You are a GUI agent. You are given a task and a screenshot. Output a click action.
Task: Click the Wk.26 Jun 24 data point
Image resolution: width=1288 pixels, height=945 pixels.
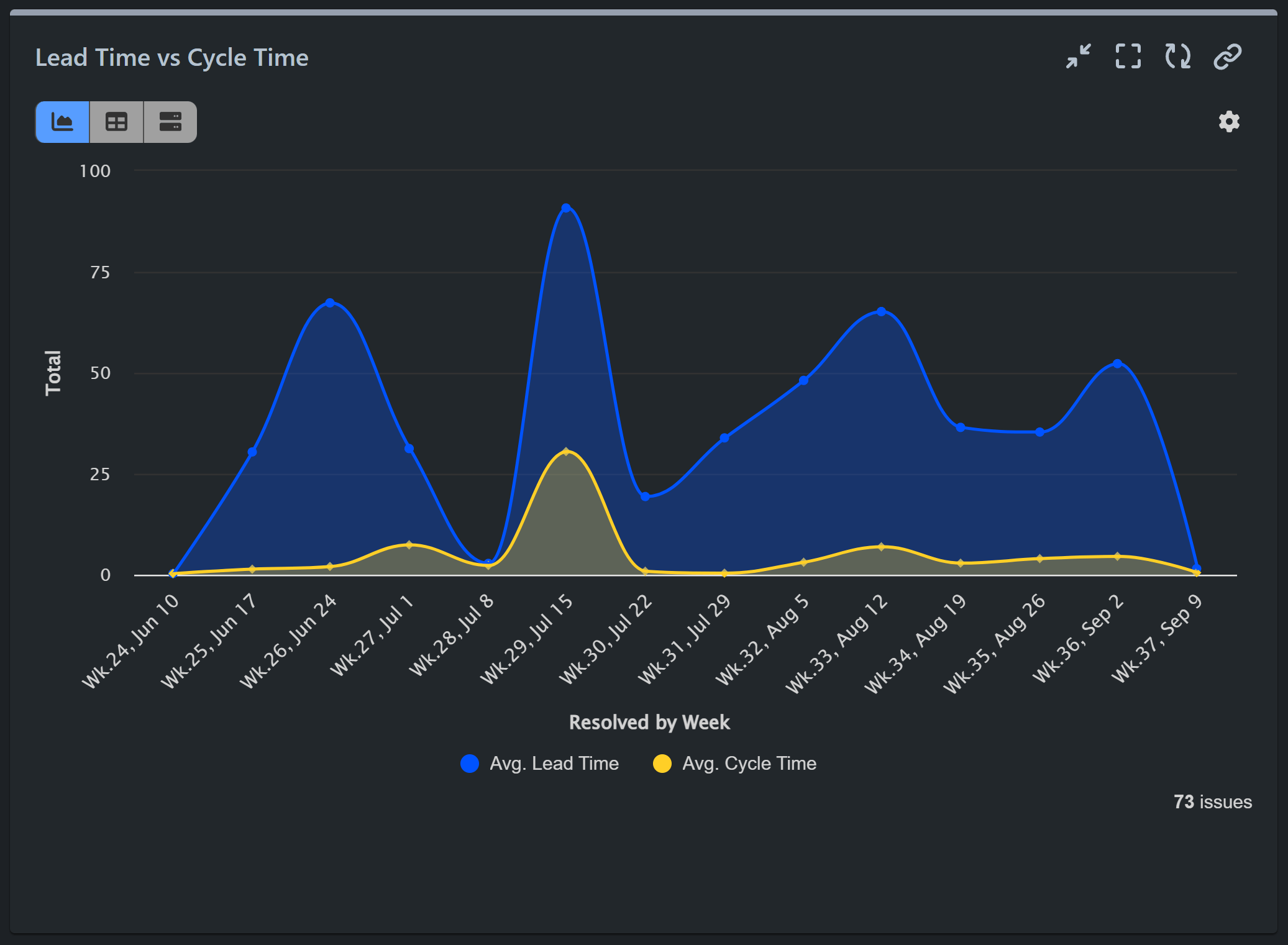coord(330,302)
